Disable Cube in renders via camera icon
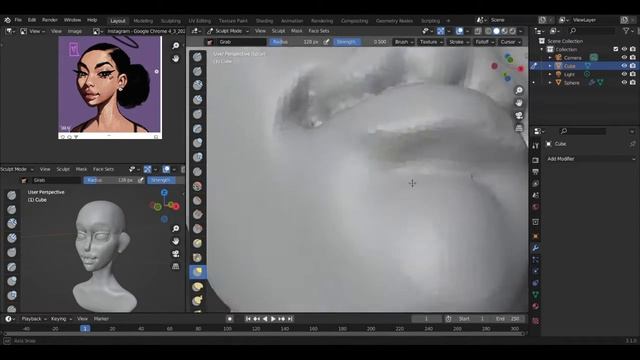The height and width of the screenshot is (360, 640). pyautogui.click(x=633, y=66)
